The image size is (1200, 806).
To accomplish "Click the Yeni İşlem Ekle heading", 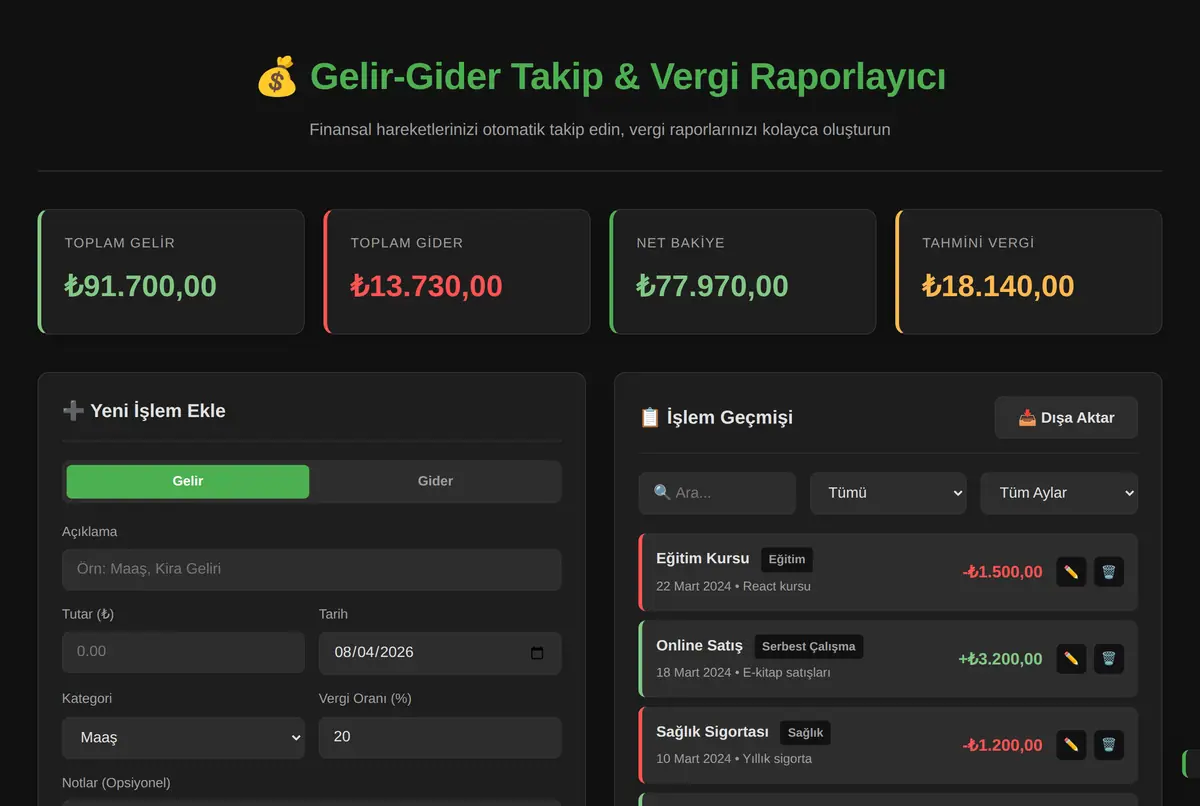I will click(144, 411).
